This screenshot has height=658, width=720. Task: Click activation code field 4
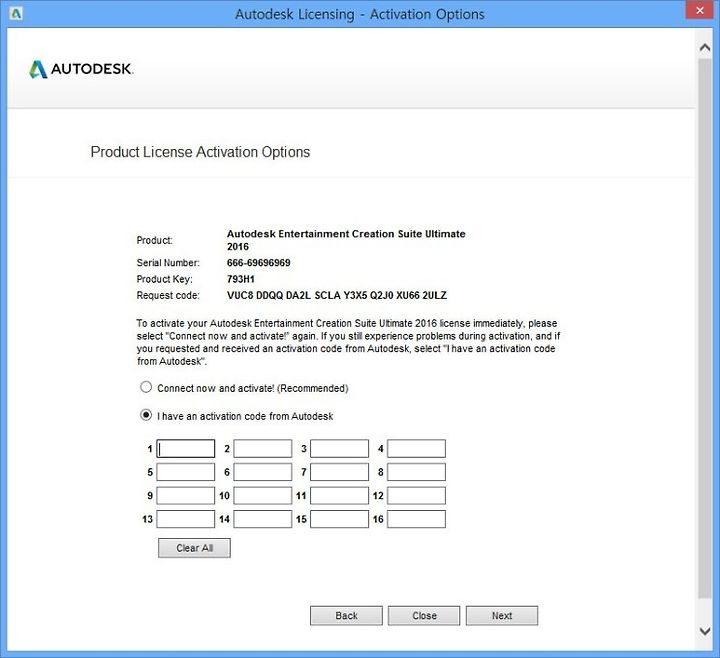[x=416, y=449]
